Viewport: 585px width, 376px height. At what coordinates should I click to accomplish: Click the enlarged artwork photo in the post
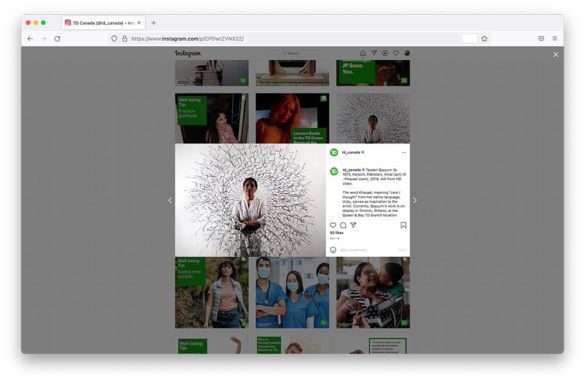pos(250,200)
